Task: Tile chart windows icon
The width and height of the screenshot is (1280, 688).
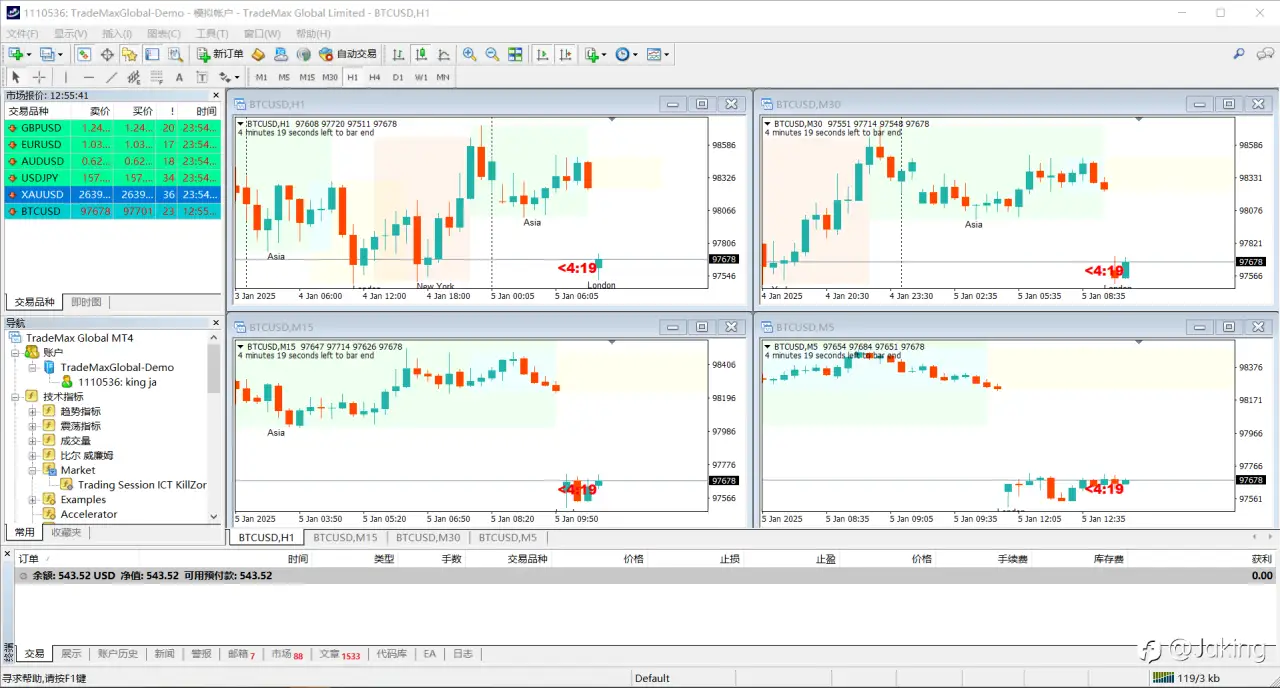Action: (x=515, y=54)
